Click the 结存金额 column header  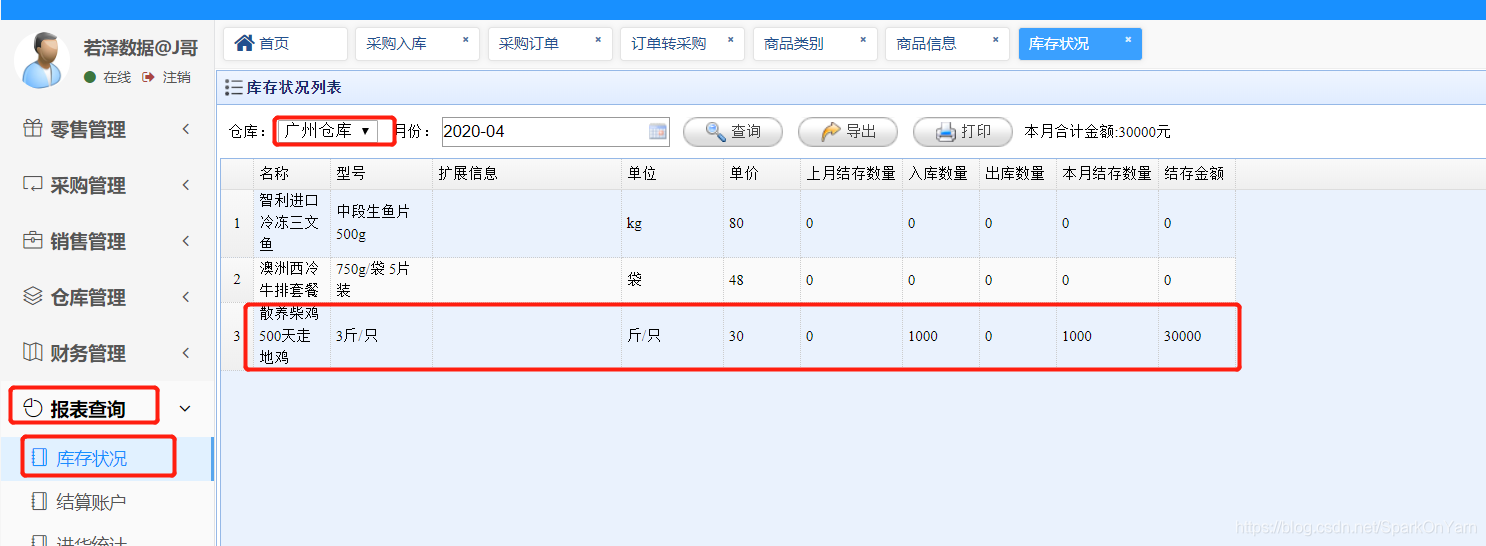(1197, 174)
